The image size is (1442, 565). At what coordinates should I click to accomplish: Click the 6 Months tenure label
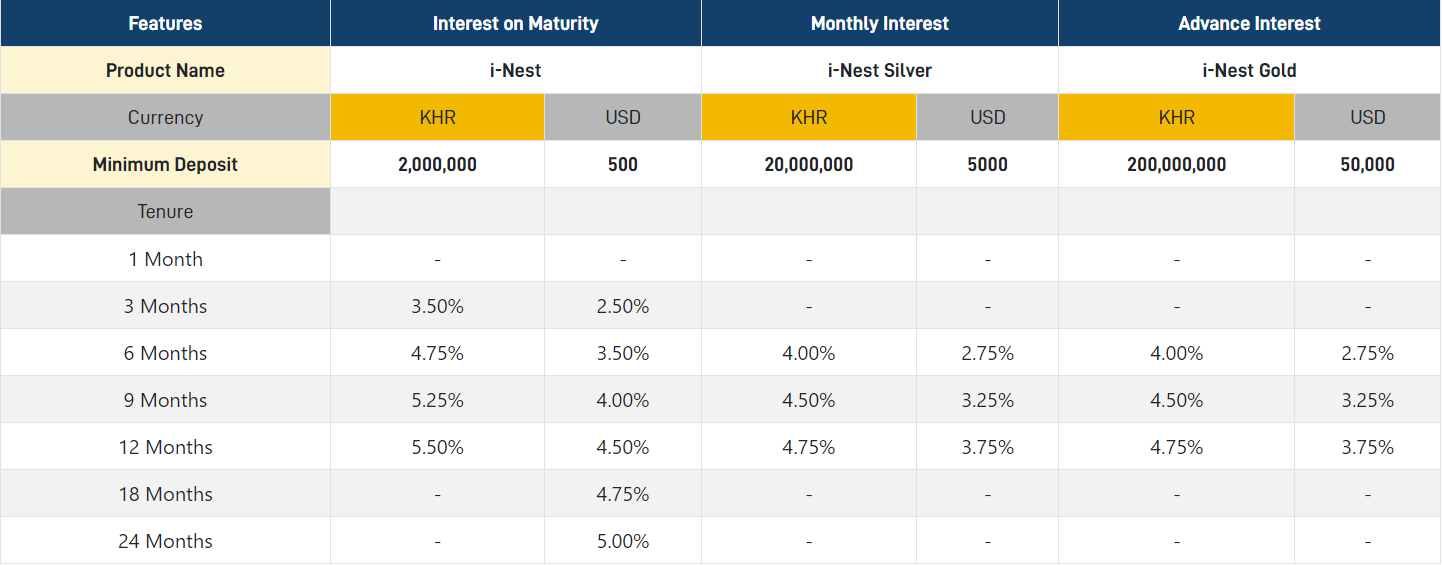pos(165,353)
